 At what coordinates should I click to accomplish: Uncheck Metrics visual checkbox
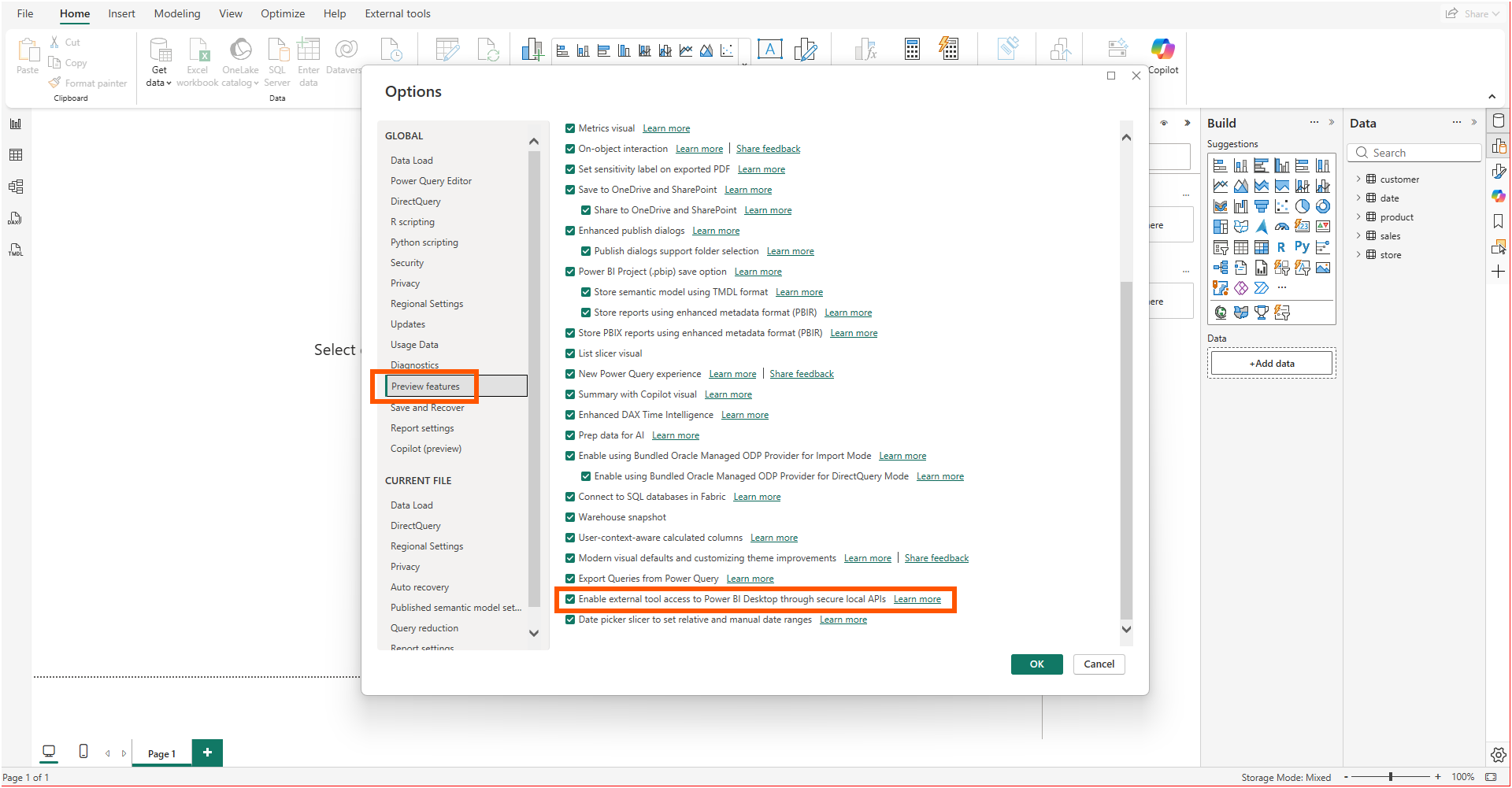[x=570, y=128]
